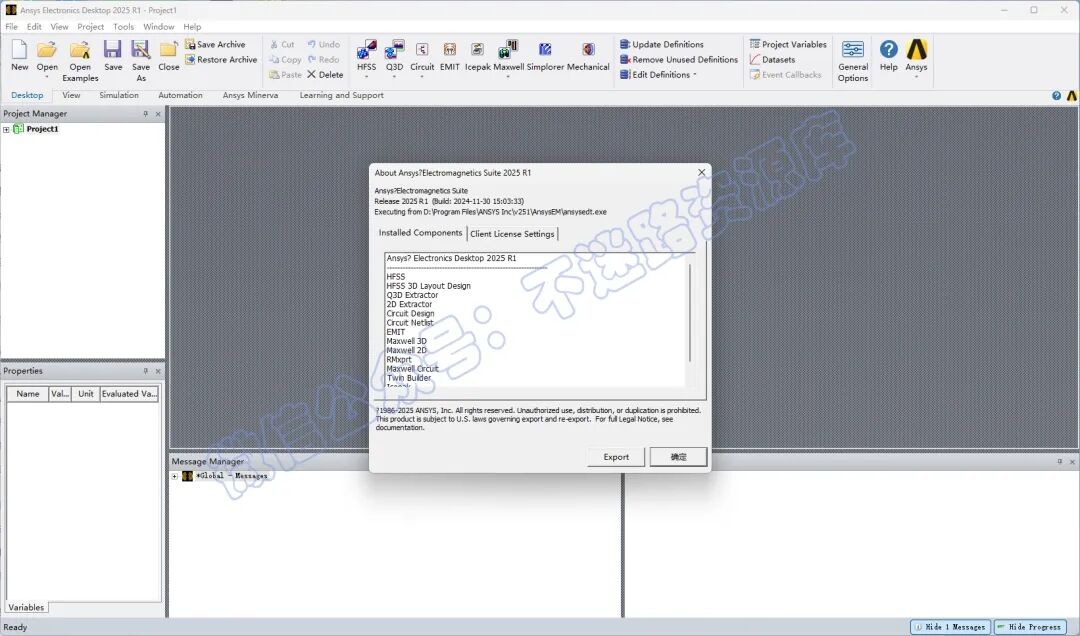
Task: Close the About Ansys dialog
Action: [701, 172]
